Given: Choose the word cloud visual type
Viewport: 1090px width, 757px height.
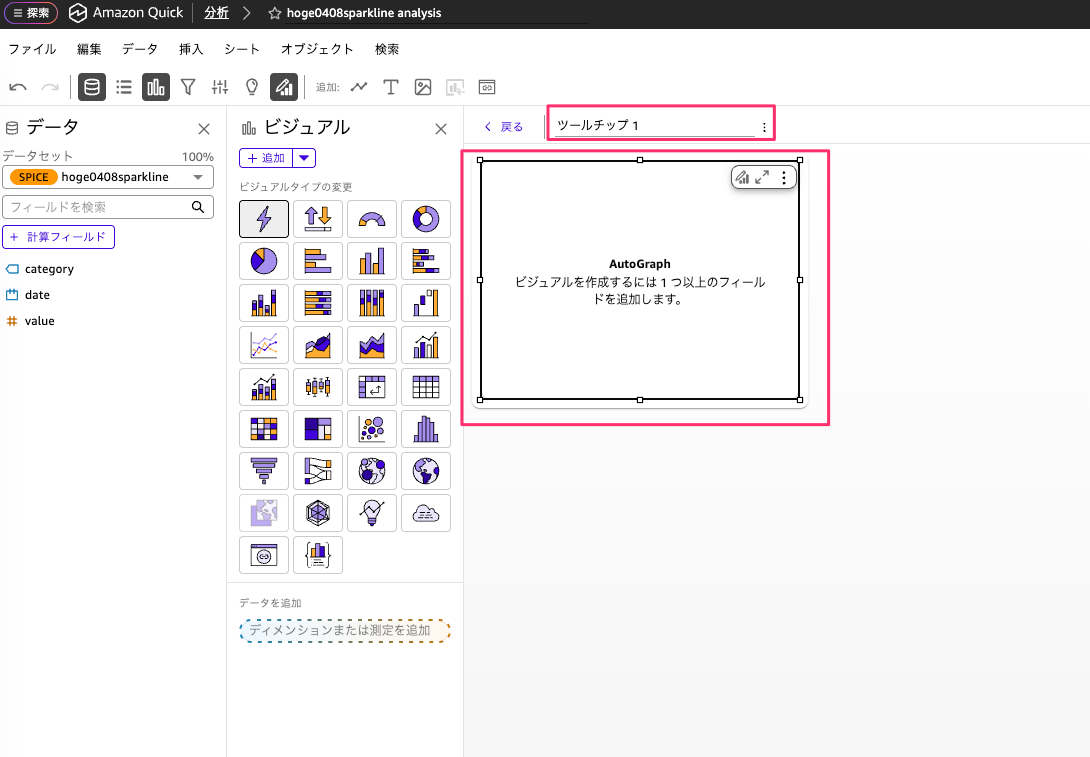Looking at the screenshot, I should tap(425, 513).
